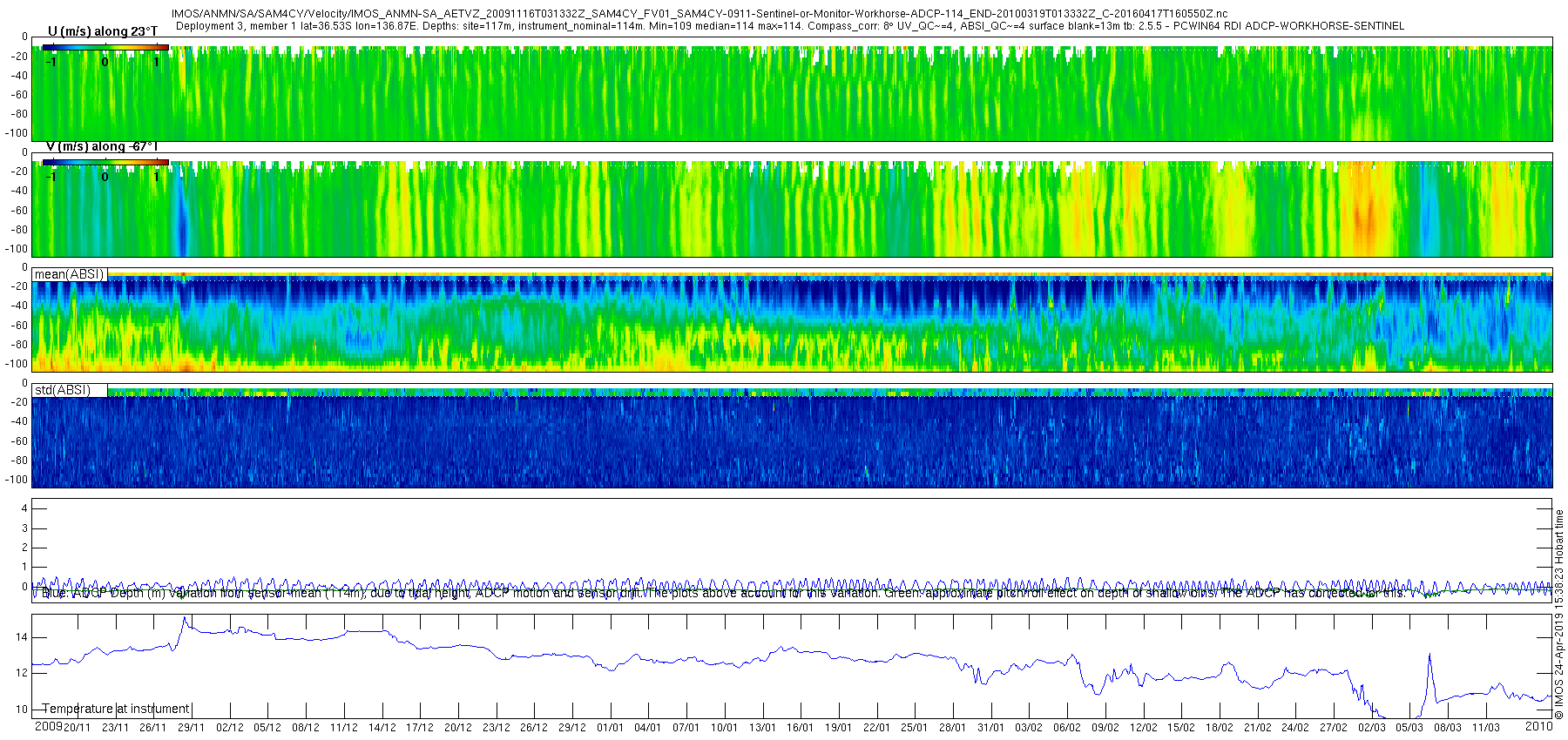Click the "15/02" date tick label
This screenshot has height=740, width=1568.
pos(1181,727)
